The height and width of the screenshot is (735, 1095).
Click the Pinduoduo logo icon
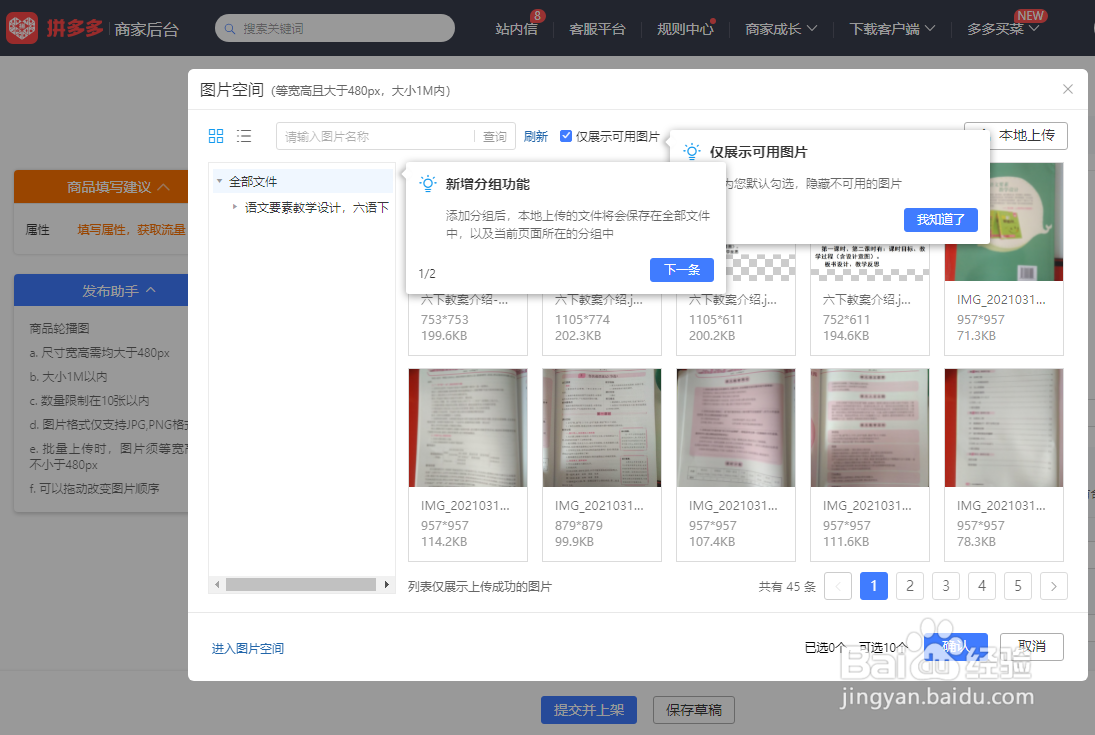(x=24, y=28)
